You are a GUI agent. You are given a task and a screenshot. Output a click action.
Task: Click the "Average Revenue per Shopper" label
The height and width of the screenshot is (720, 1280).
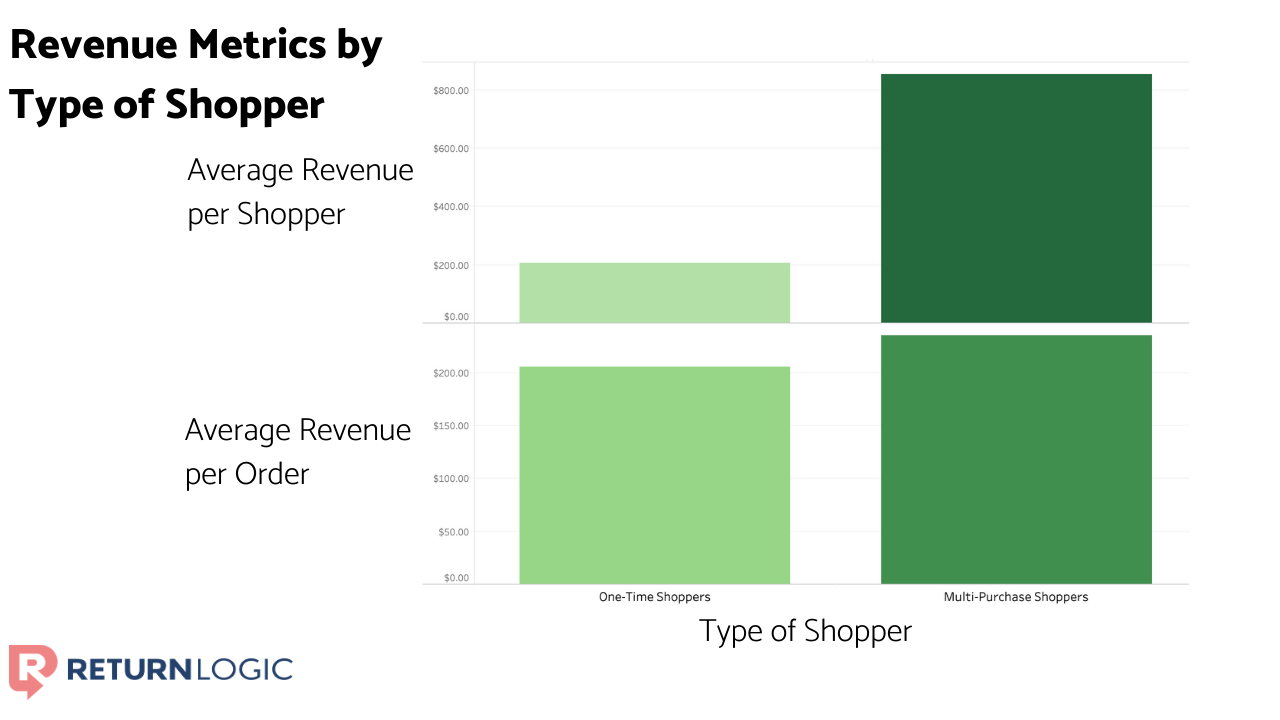click(300, 191)
